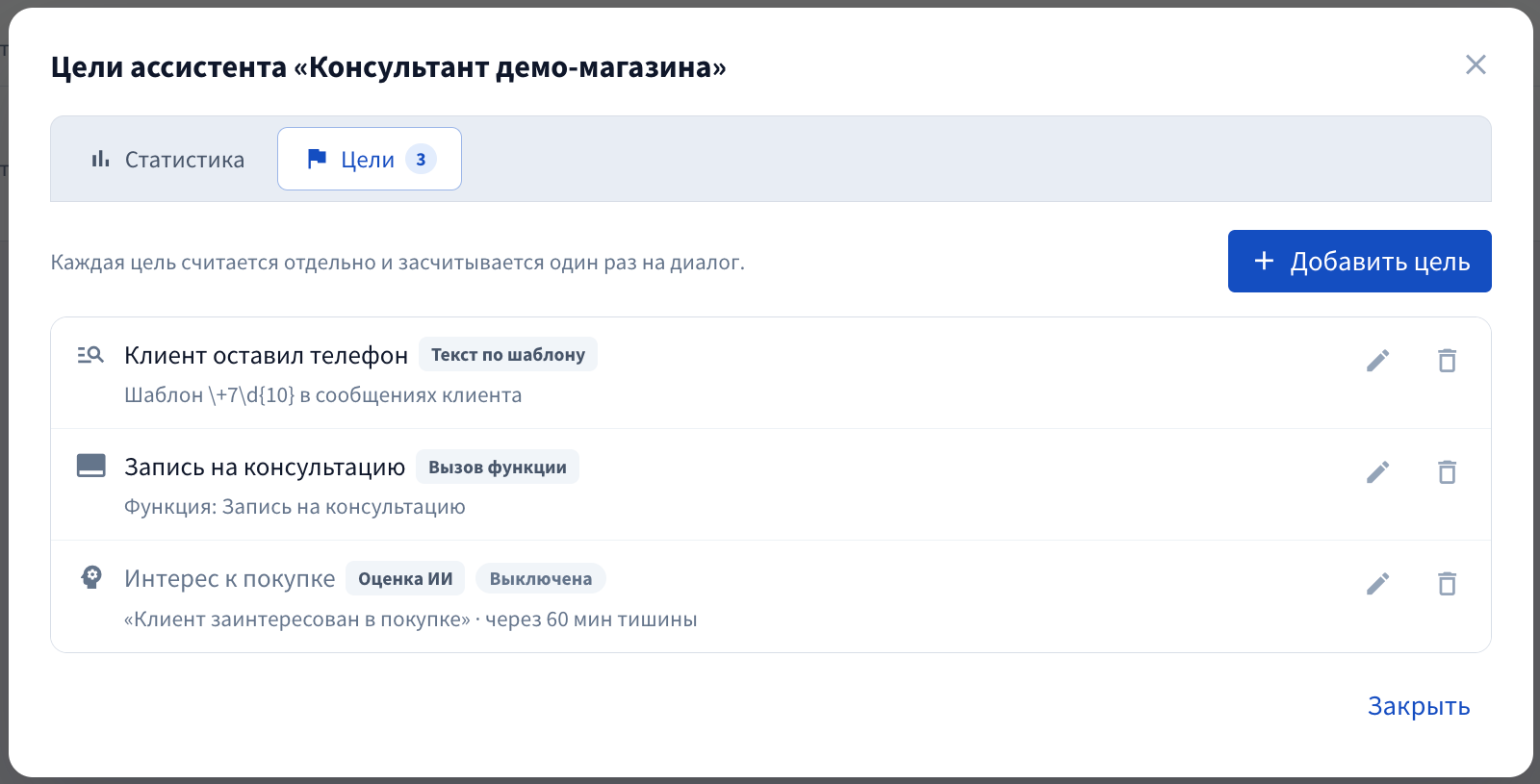Click the goal title «Интерес к покупке»
The image size is (1540, 784).
pyautogui.click(x=230, y=578)
